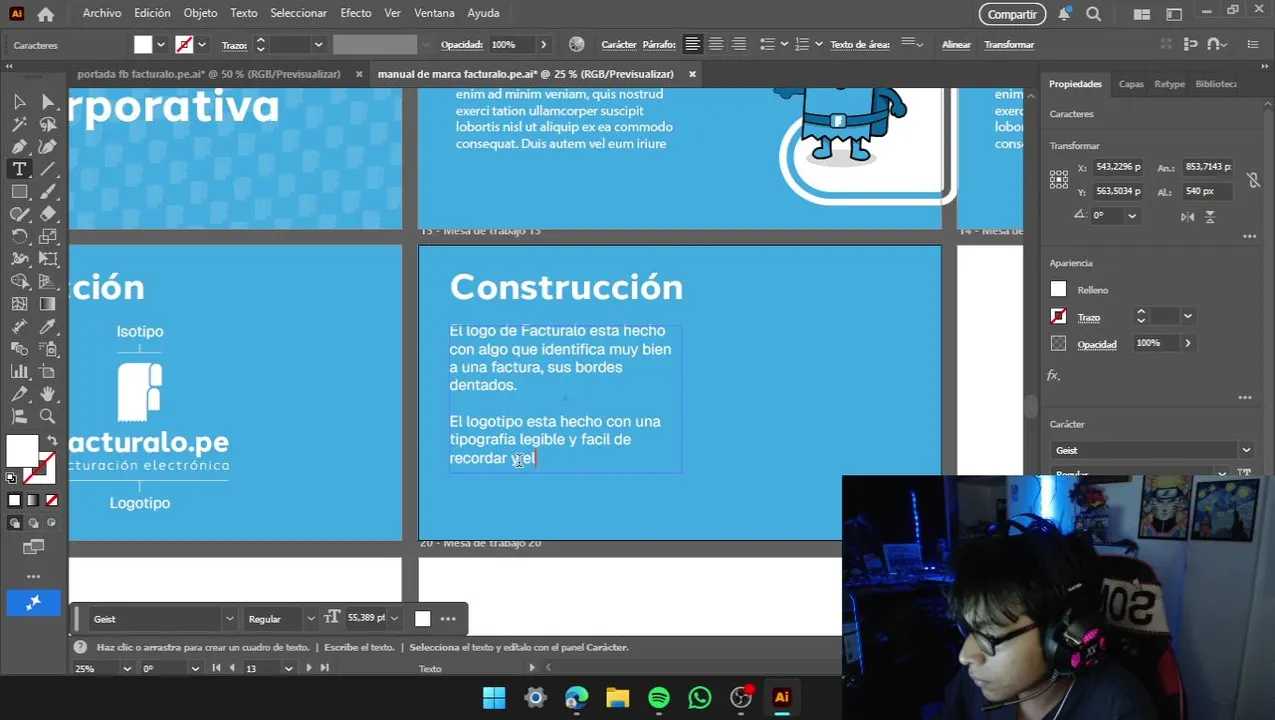
Task: Choose reference point in Transformar grid
Action: coord(1059,179)
